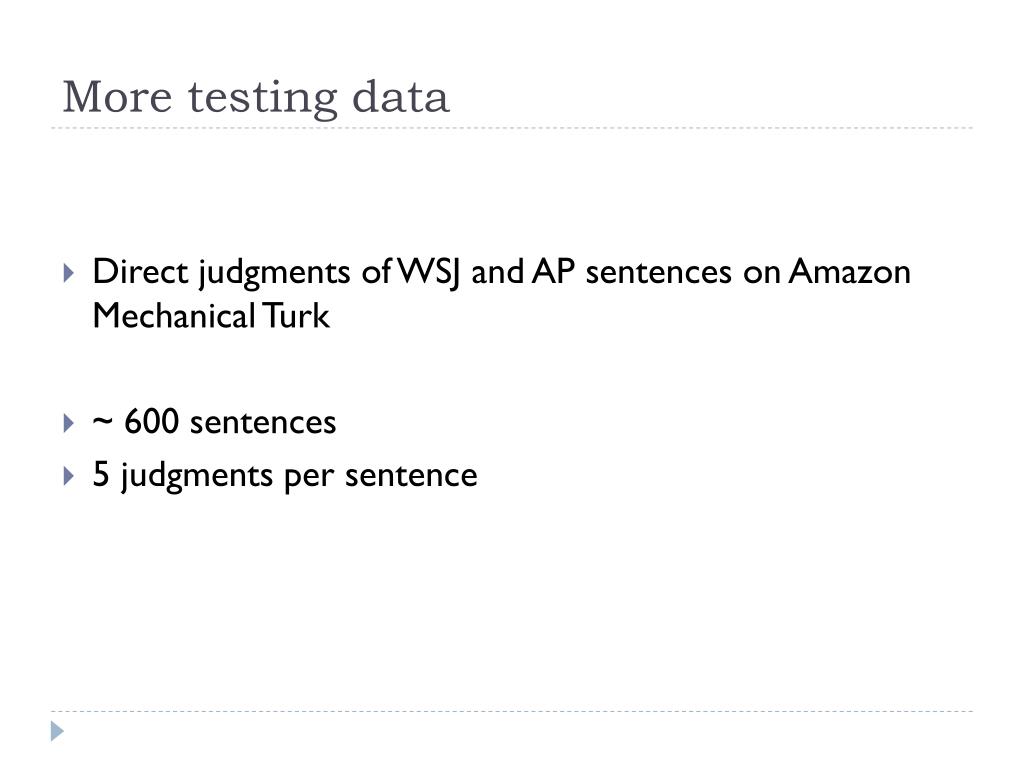The height and width of the screenshot is (768, 1024).
Task: Click the number '600' in second bullet
Action: pos(152,422)
